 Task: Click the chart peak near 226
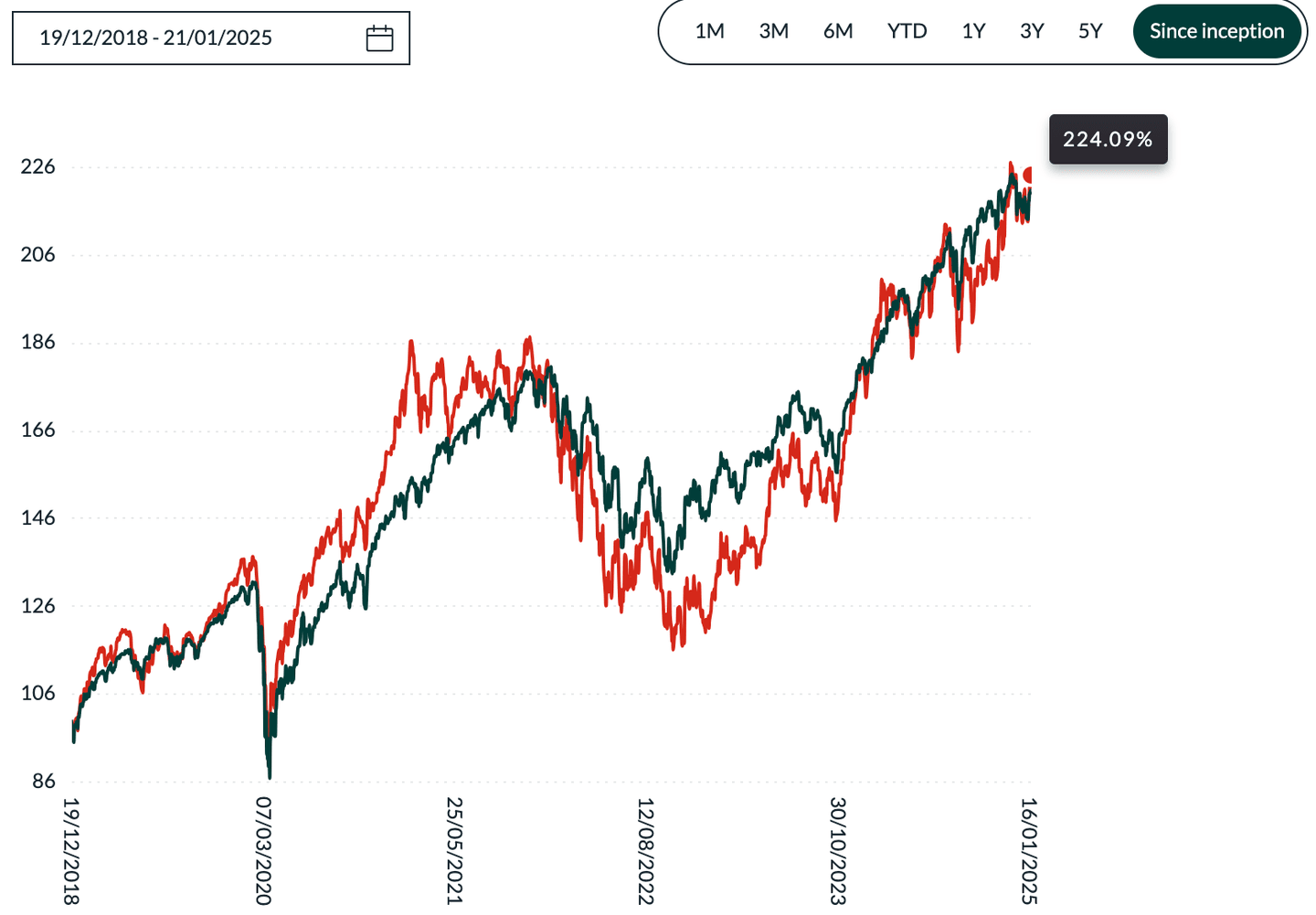1012,165
